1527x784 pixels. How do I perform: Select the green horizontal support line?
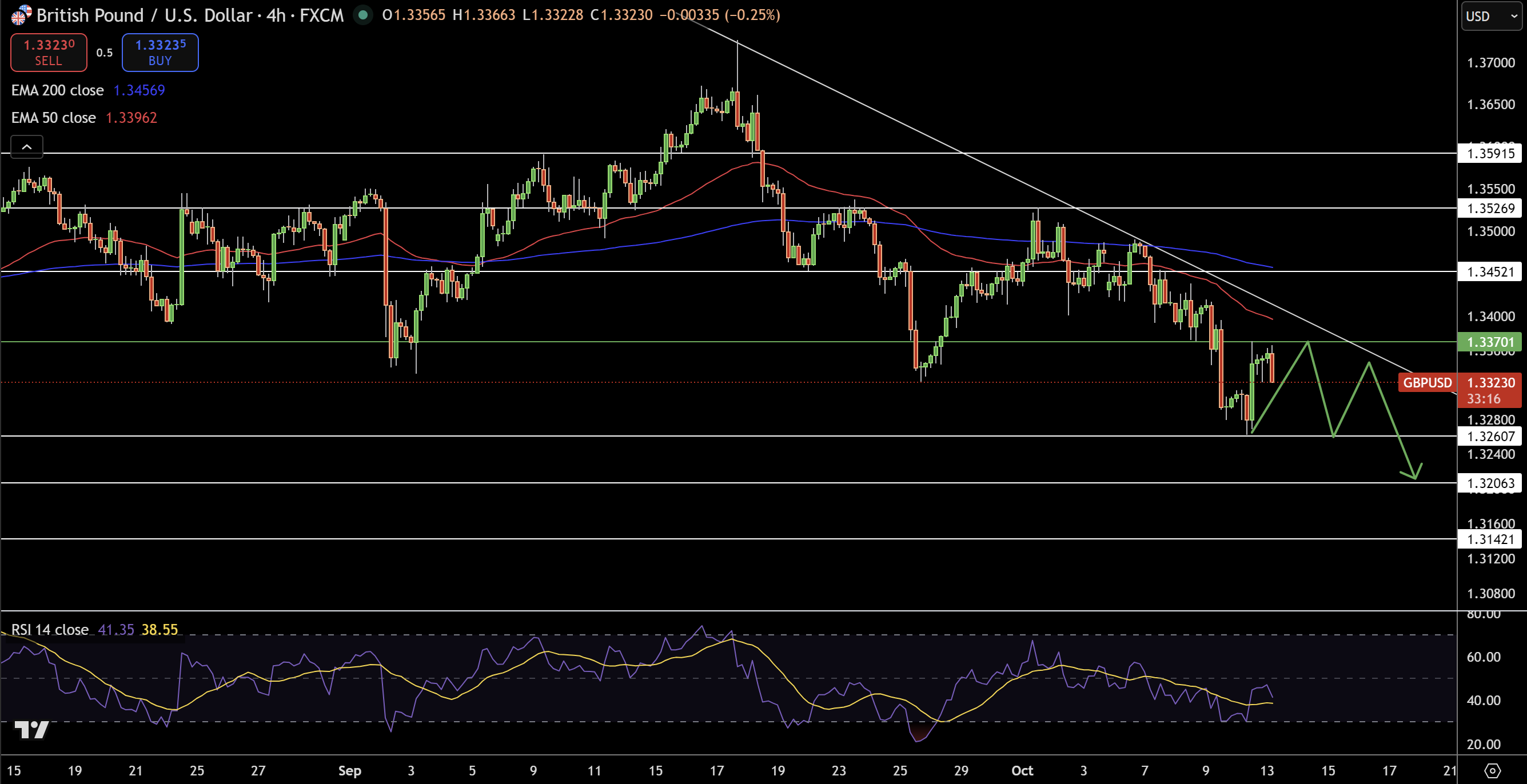coord(593,342)
